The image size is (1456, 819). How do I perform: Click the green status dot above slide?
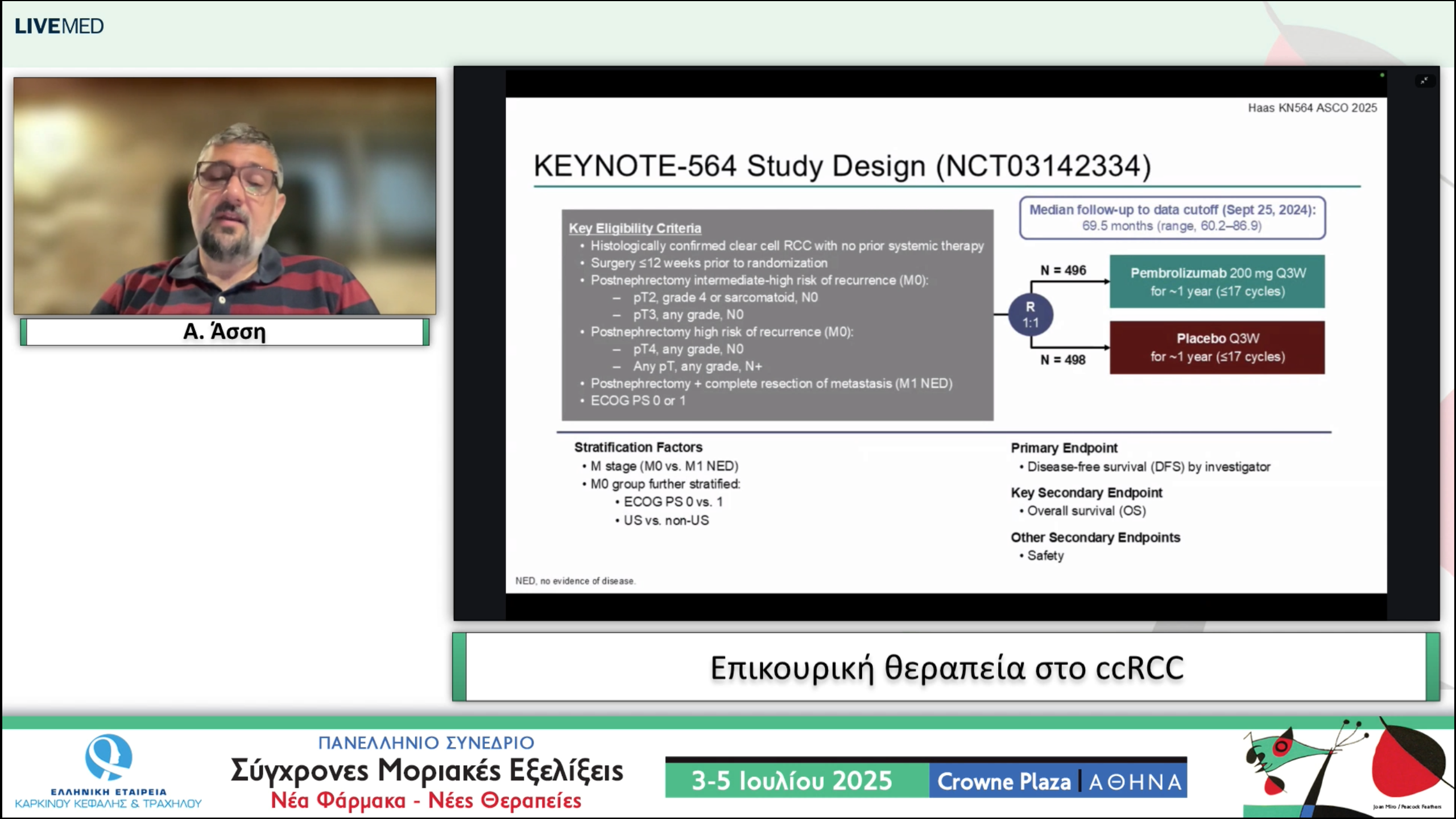[x=1381, y=75]
